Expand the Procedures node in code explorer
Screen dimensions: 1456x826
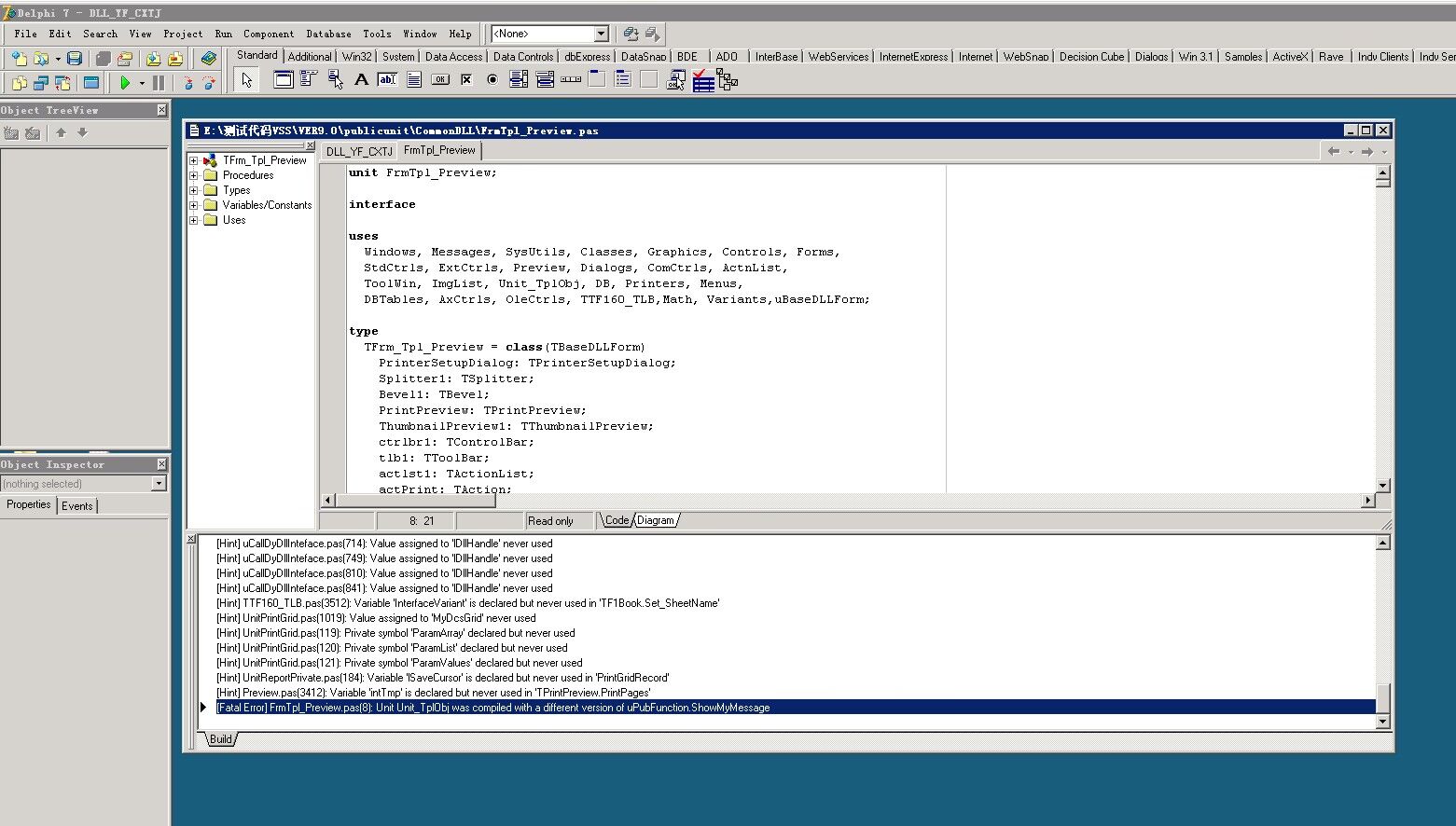pyautogui.click(x=194, y=175)
